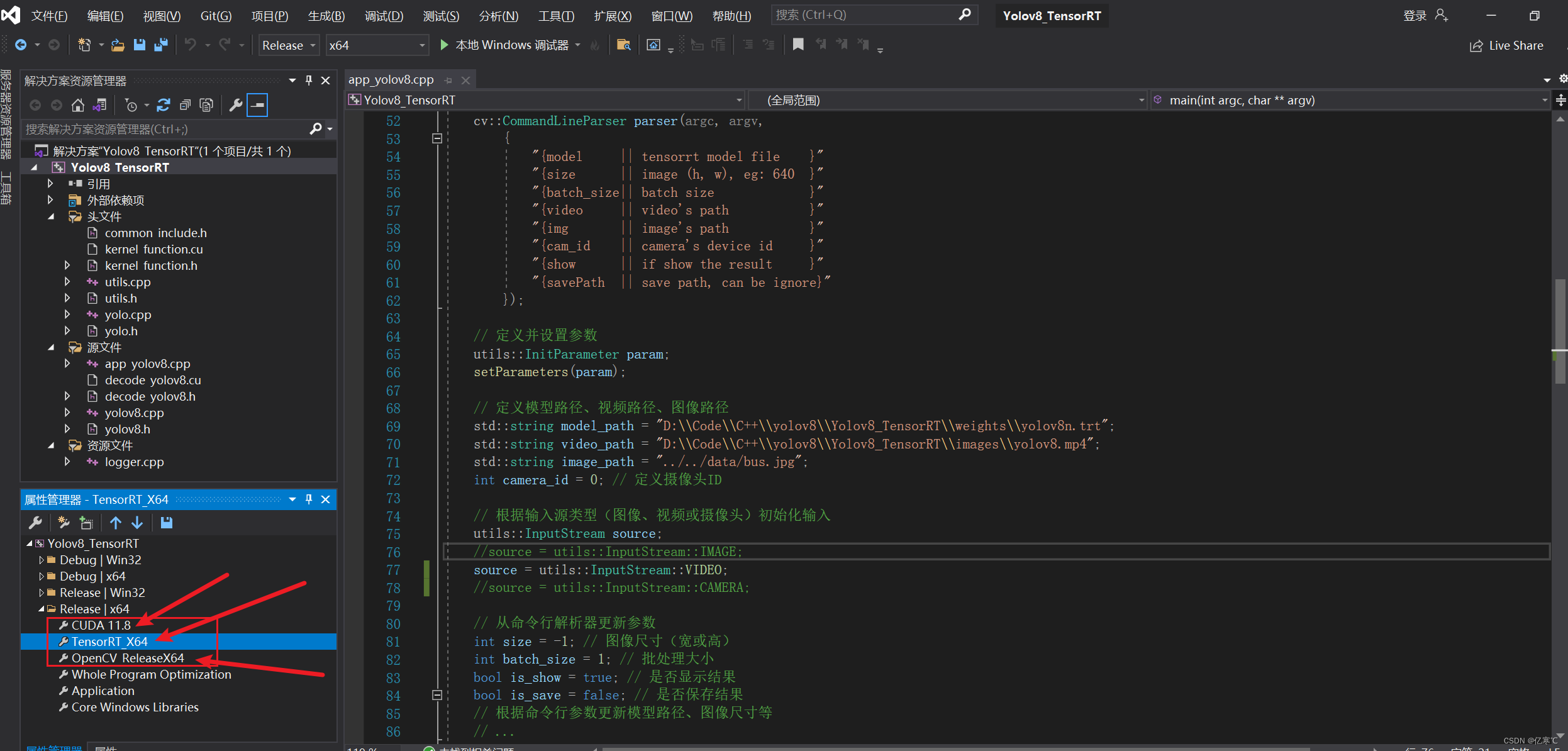Toggle bookmark on current line
This screenshot has width=1568, height=751.
pos(798,45)
